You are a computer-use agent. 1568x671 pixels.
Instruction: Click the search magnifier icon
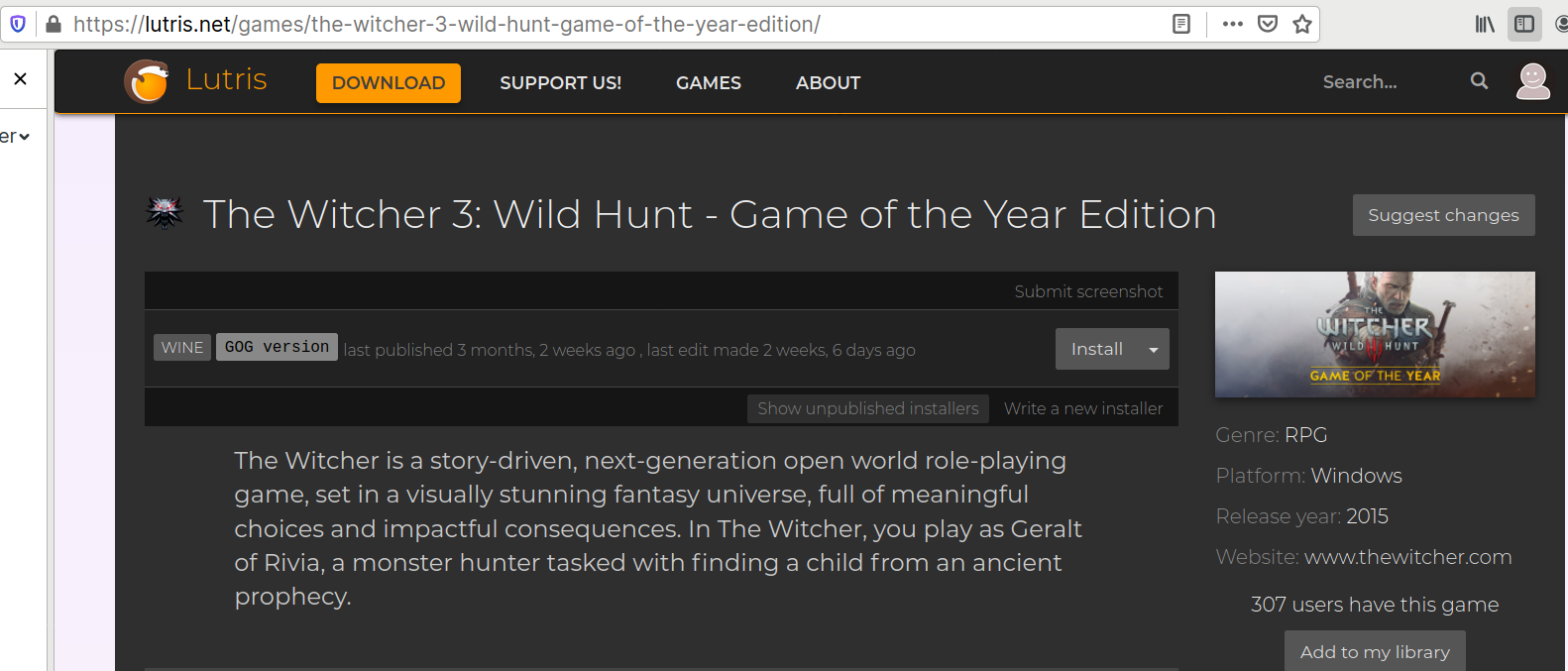(x=1479, y=81)
